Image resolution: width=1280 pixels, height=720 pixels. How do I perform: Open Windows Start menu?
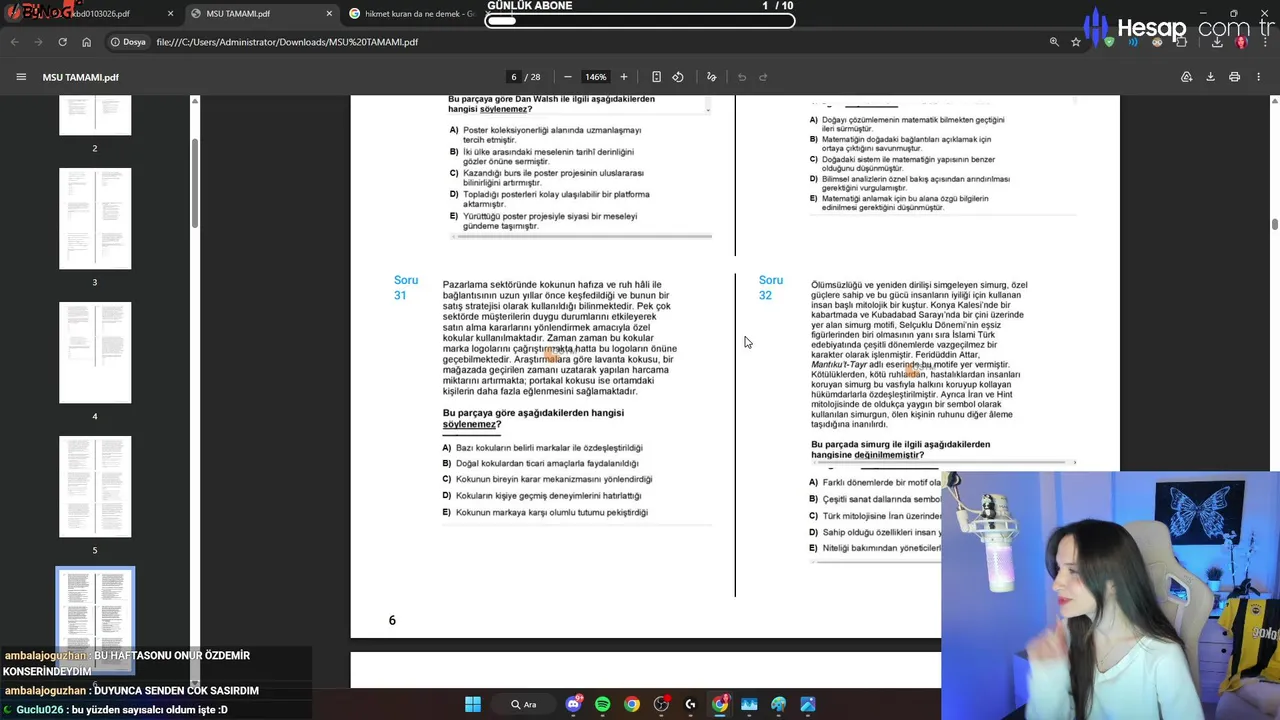[472, 704]
